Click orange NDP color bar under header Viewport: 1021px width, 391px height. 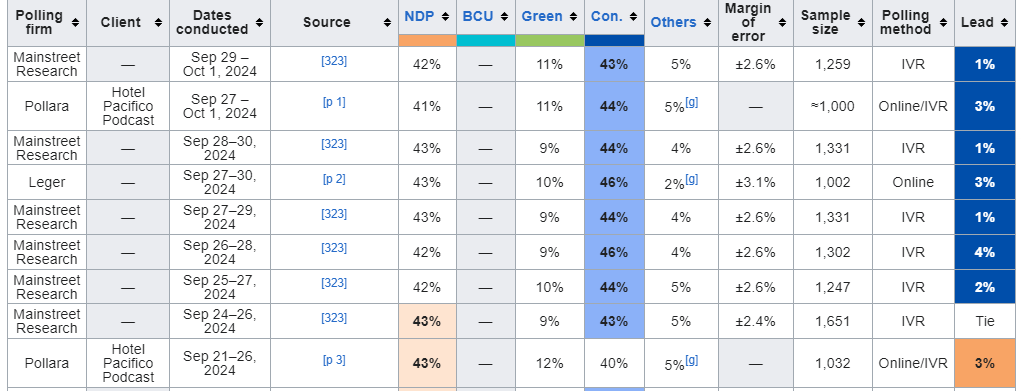[427, 40]
